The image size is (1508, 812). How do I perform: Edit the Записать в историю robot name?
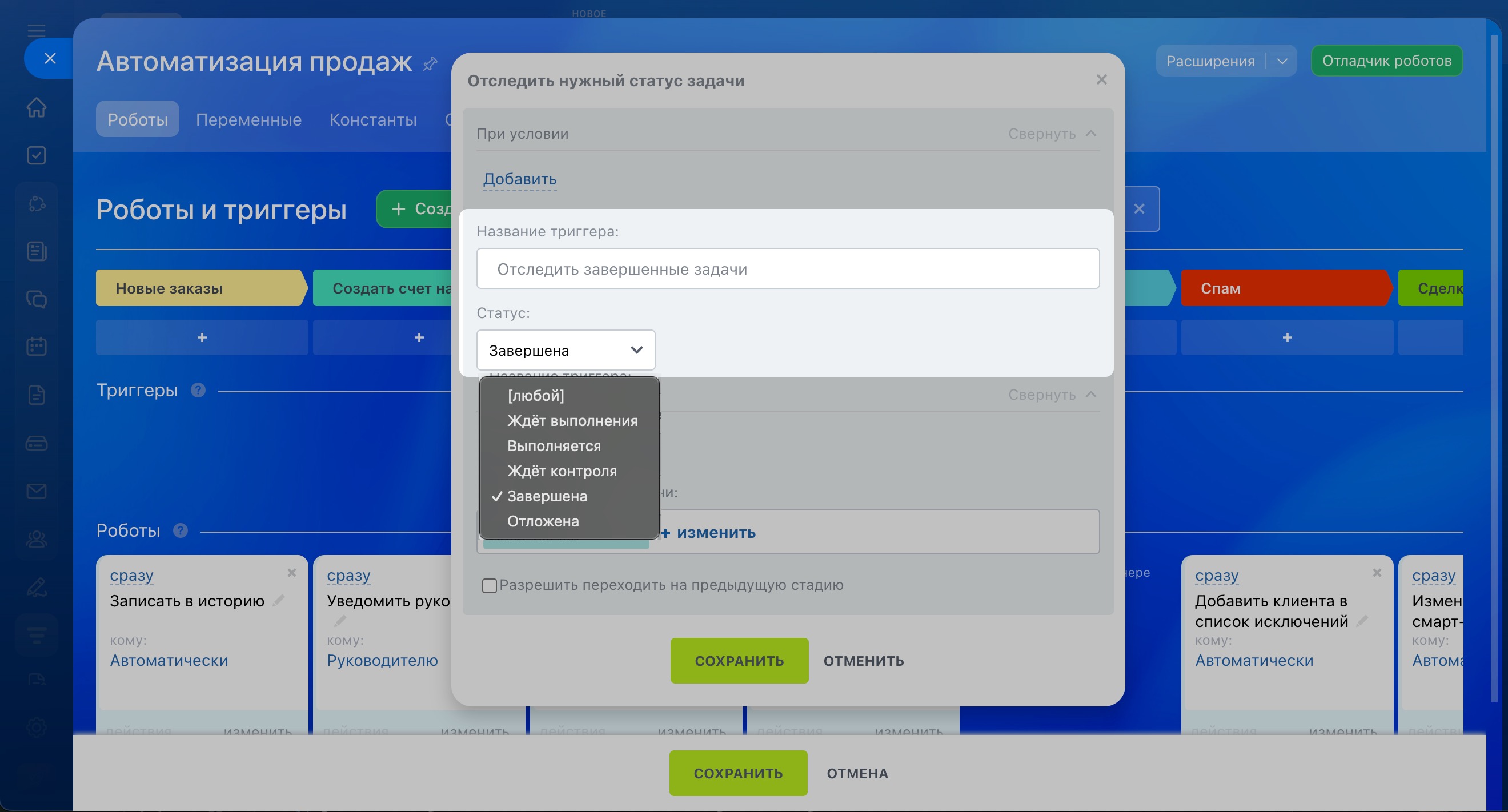click(279, 600)
